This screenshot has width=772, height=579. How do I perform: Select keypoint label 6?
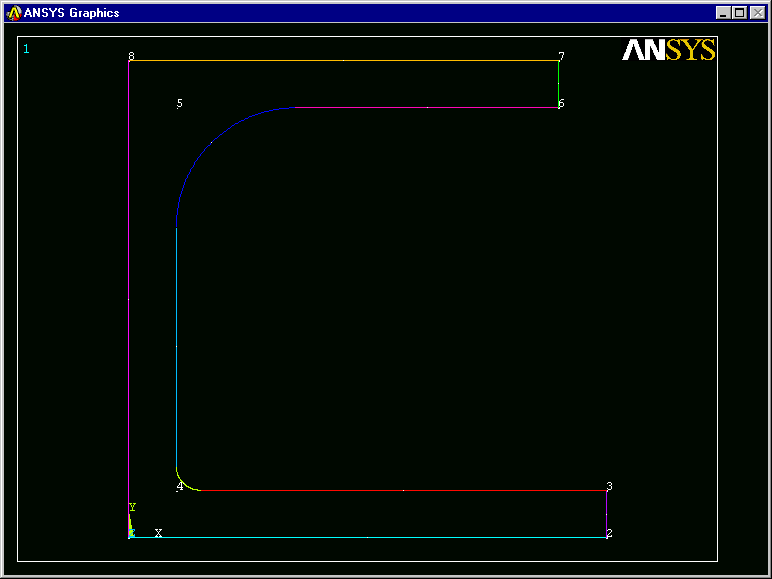[561, 103]
